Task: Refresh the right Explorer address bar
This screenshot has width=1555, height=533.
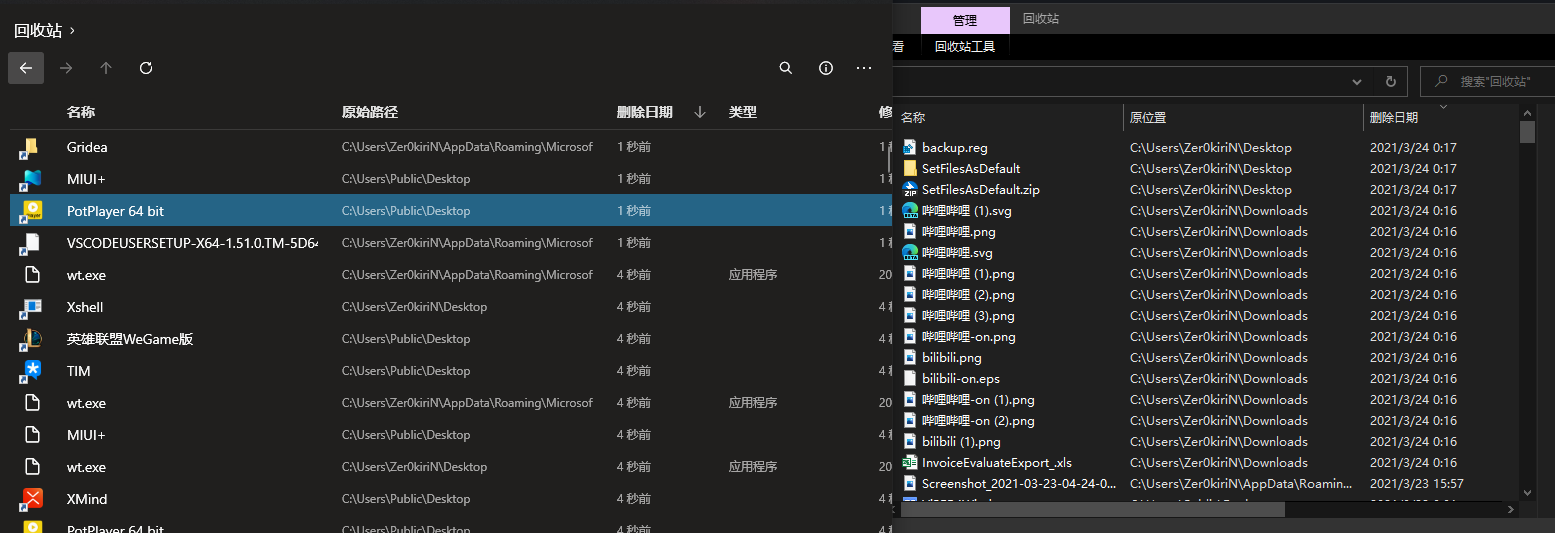Action: coord(1390,81)
